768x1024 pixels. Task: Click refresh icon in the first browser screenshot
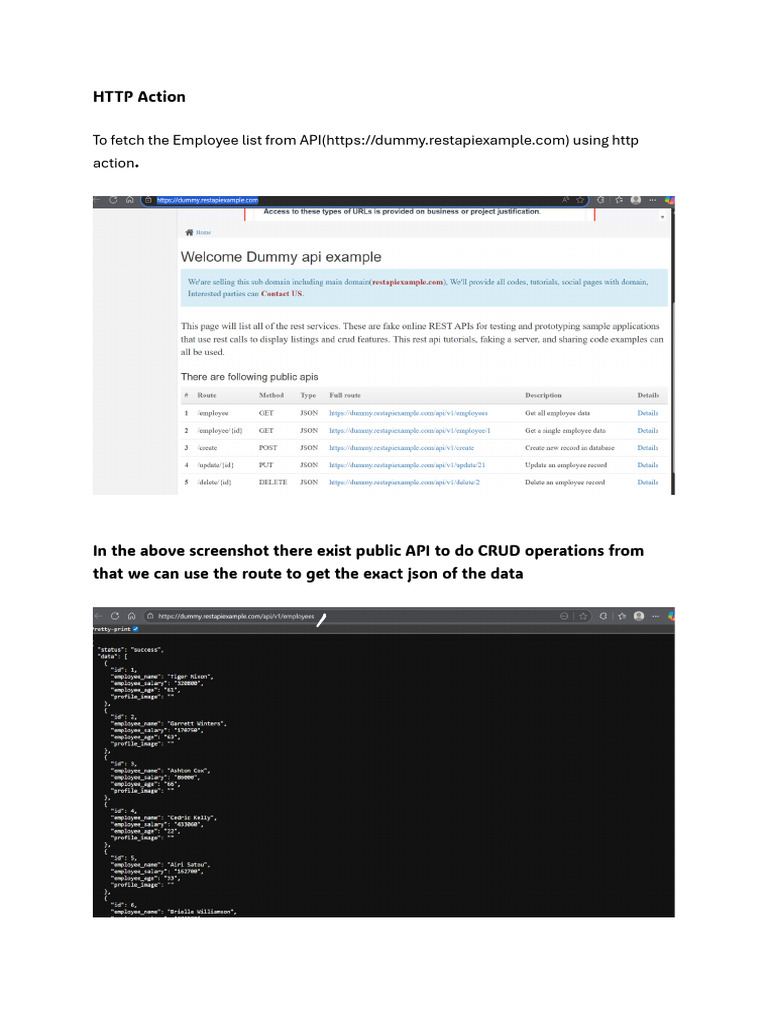pos(113,200)
